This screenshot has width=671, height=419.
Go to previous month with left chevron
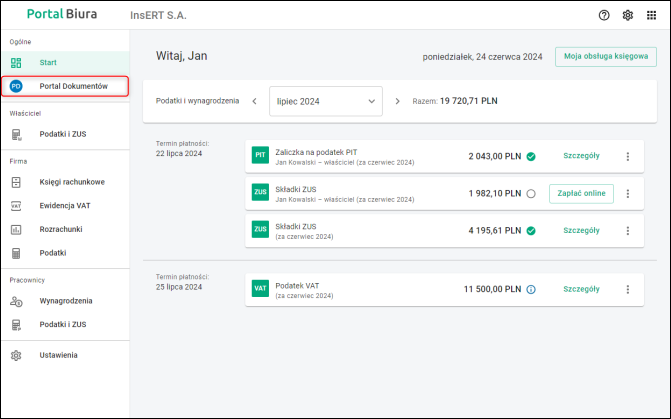tap(255, 101)
